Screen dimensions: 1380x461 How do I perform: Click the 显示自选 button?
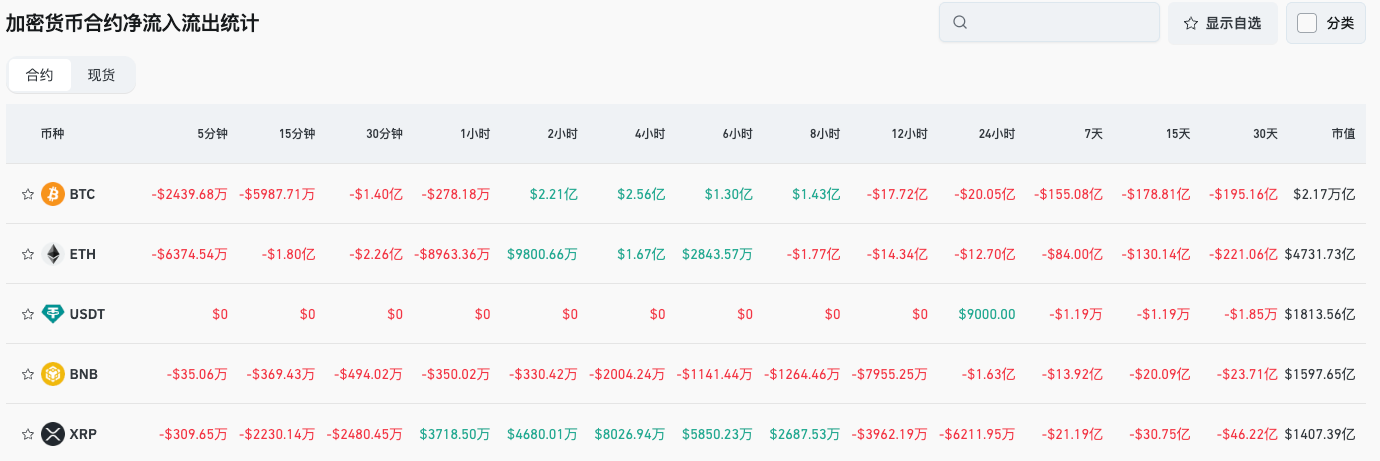(x=1222, y=23)
